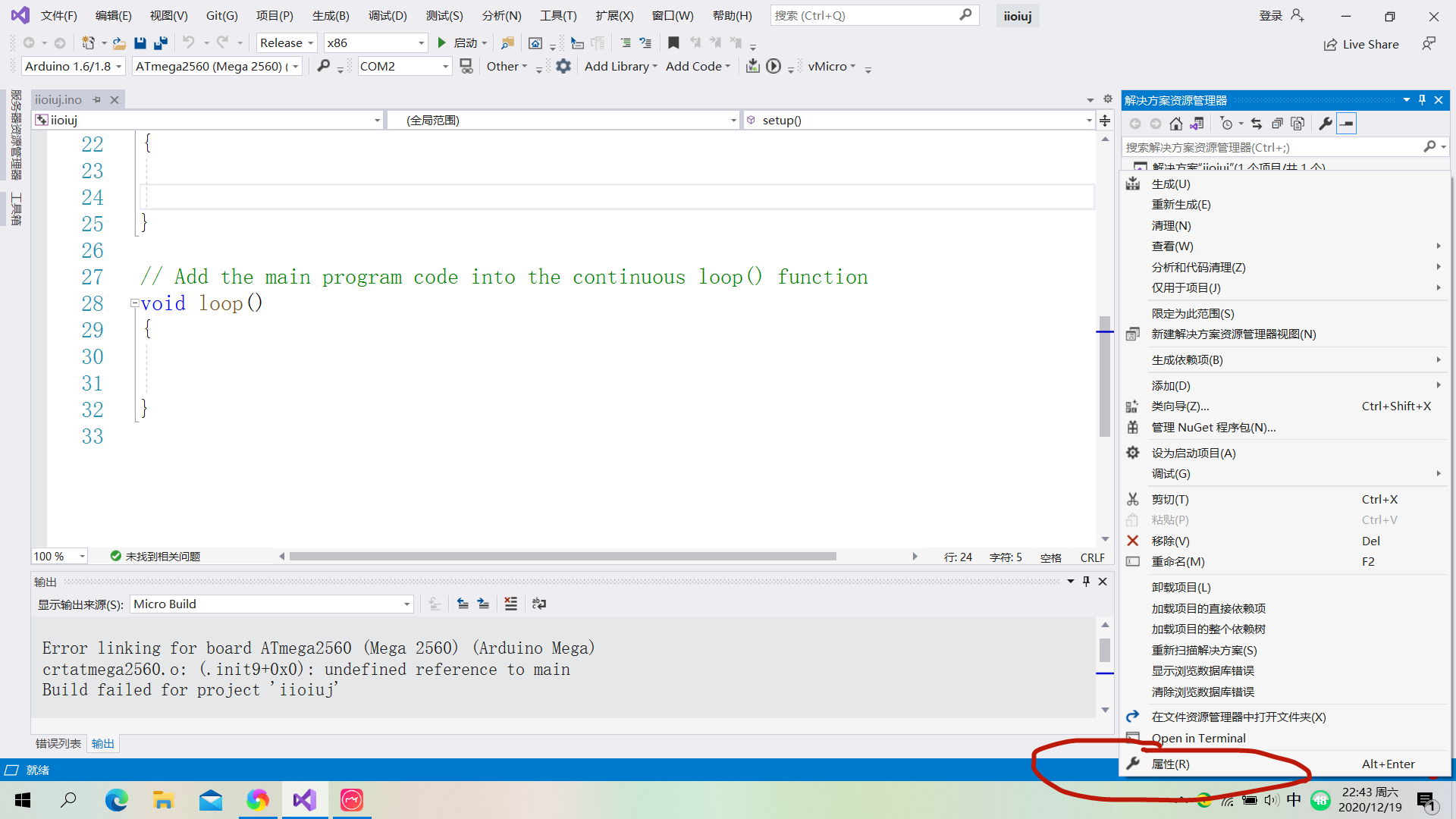Click the Save All toolbar icon

click(161, 43)
